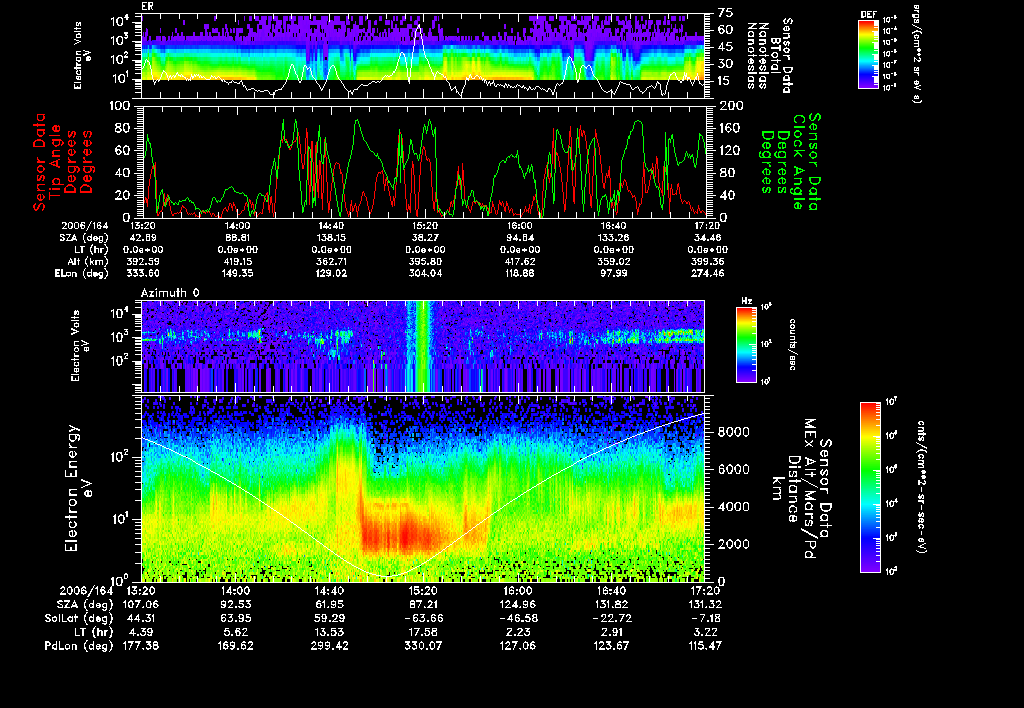Click the "PdLon (deg)" row label

point(78,645)
